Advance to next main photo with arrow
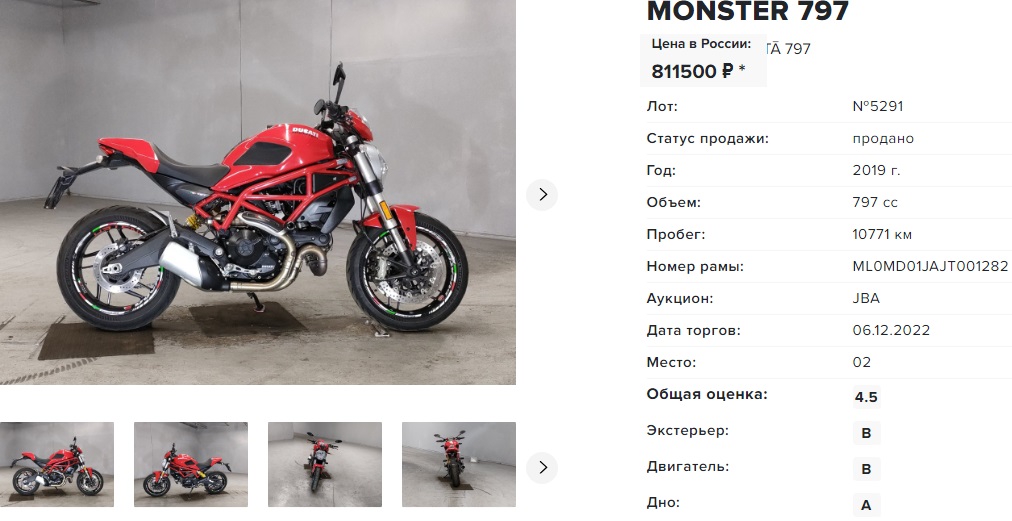 [542, 194]
